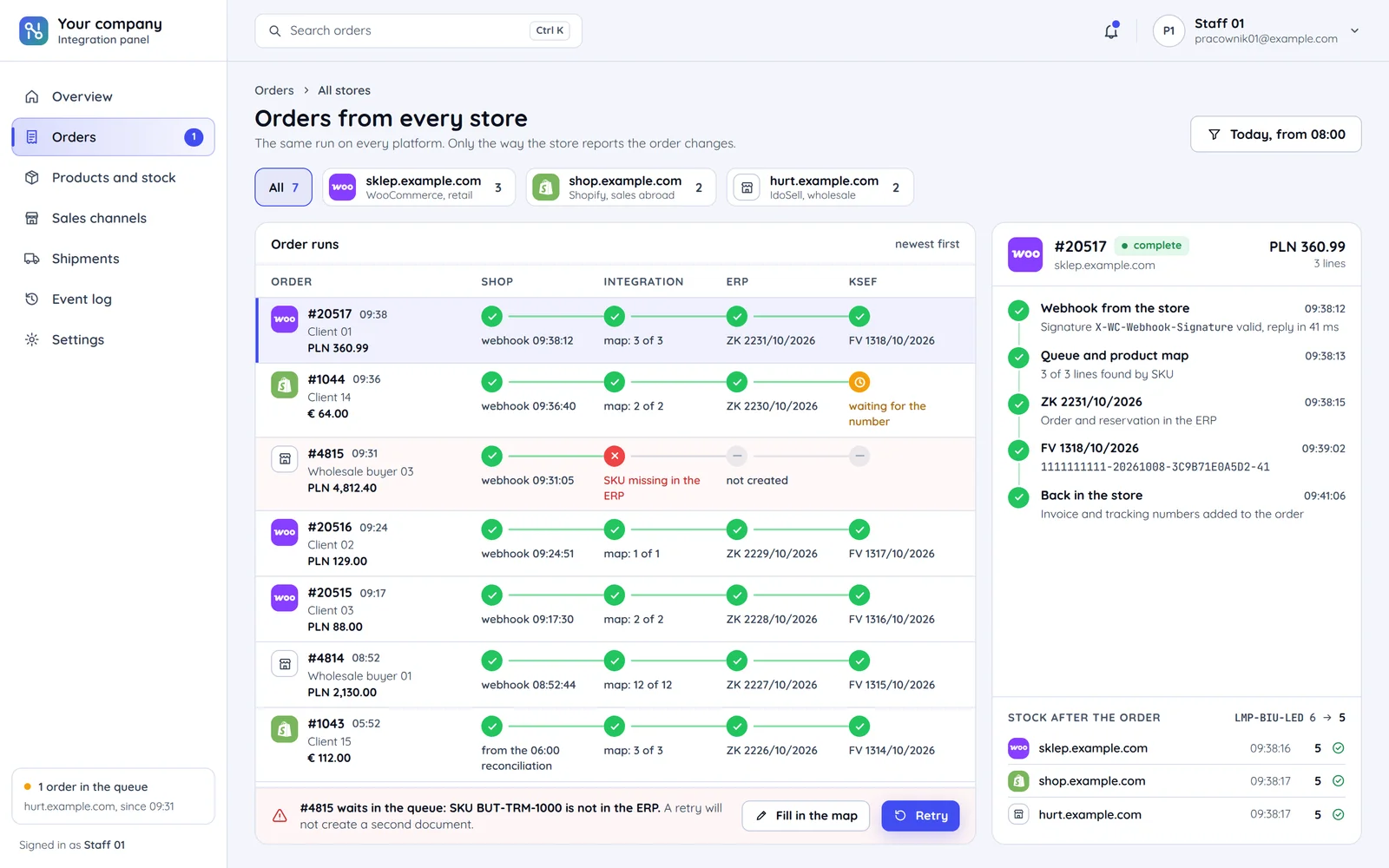Open order #20515 Client 03
1389x868 pixels.
(x=616, y=609)
